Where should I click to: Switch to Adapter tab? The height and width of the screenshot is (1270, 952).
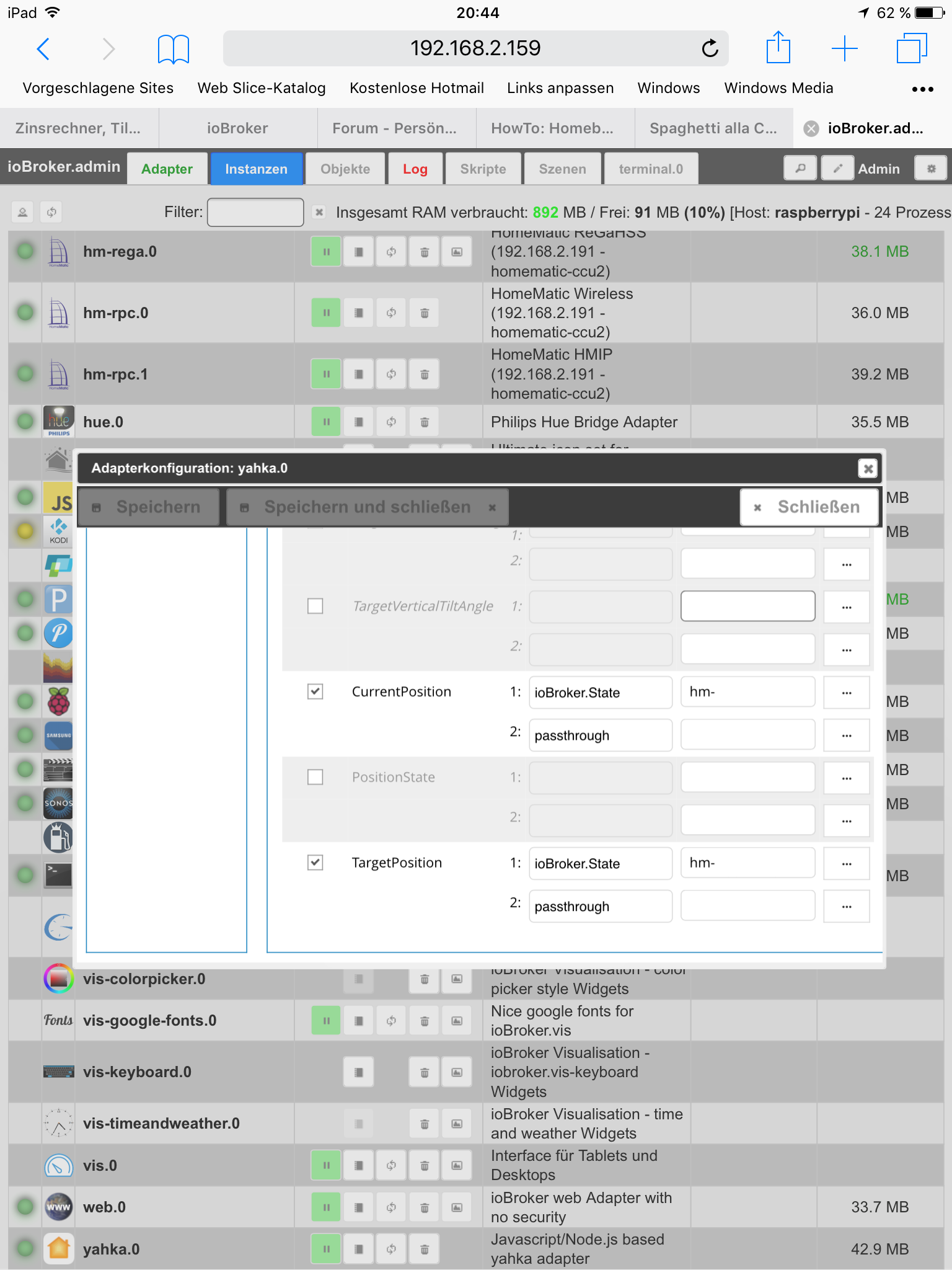[167, 169]
